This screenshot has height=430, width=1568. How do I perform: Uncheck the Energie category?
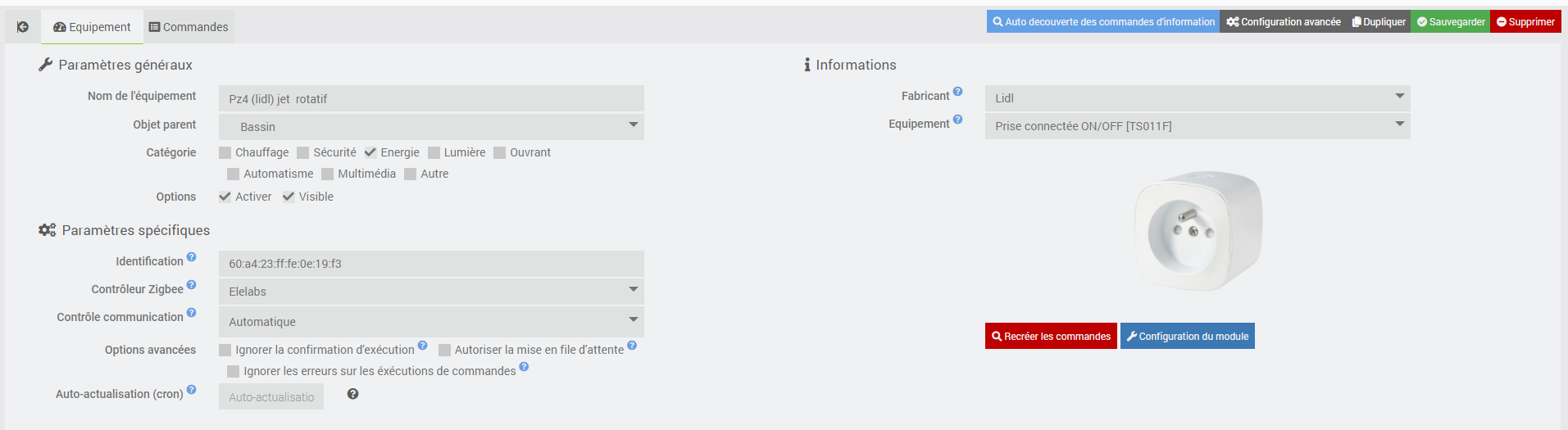[x=370, y=152]
